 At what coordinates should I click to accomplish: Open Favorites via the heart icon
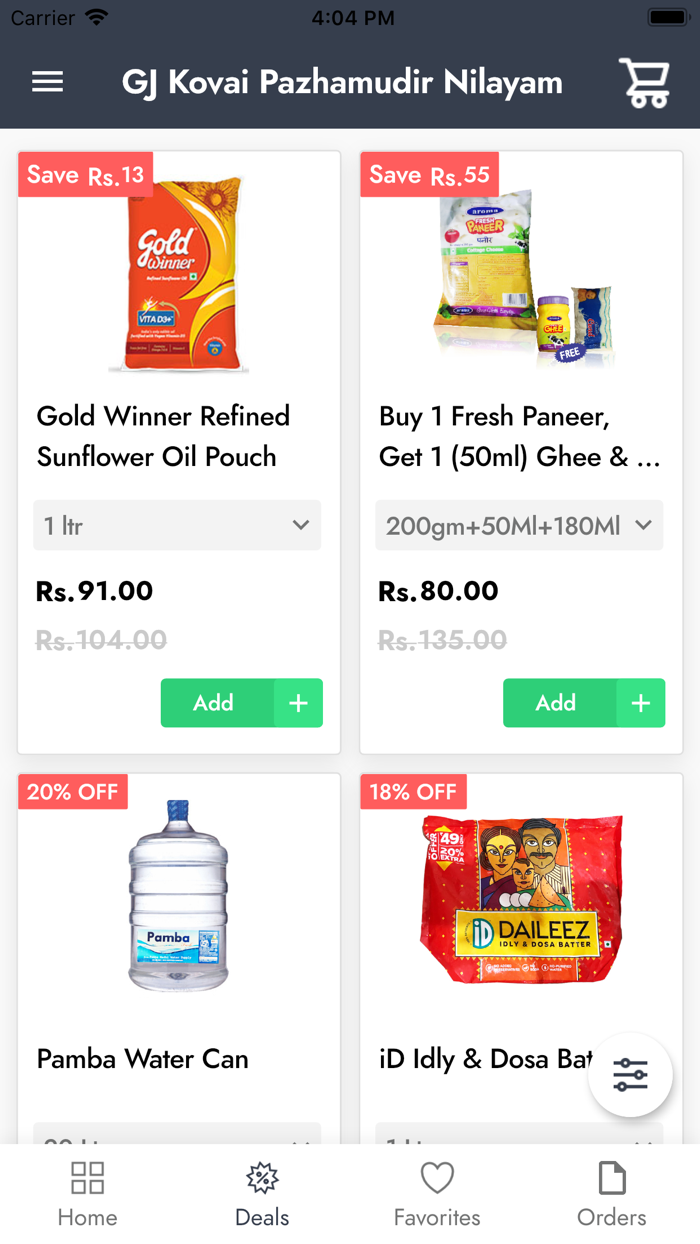(437, 1178)
